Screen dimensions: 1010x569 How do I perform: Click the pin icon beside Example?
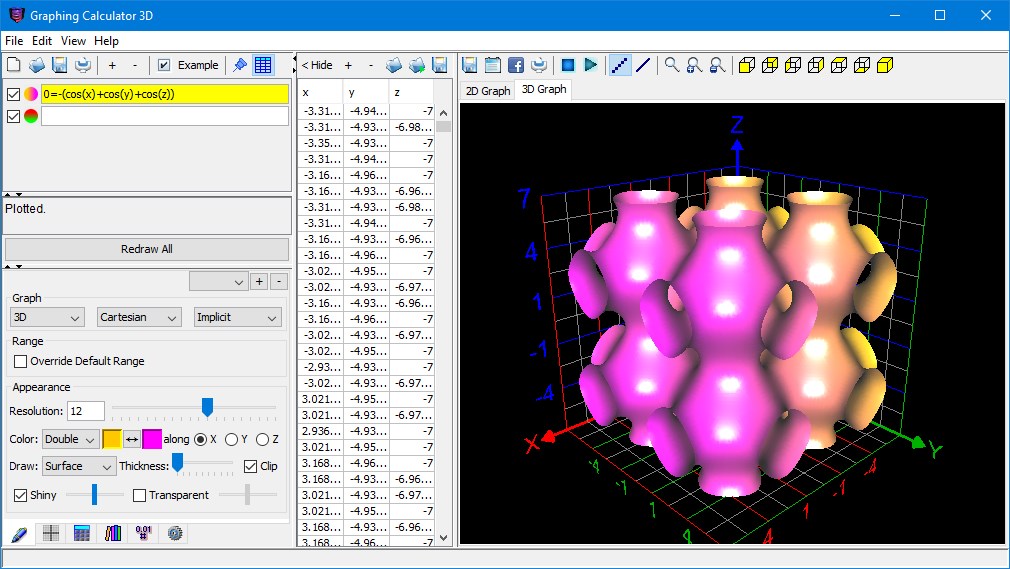point(240,65)
